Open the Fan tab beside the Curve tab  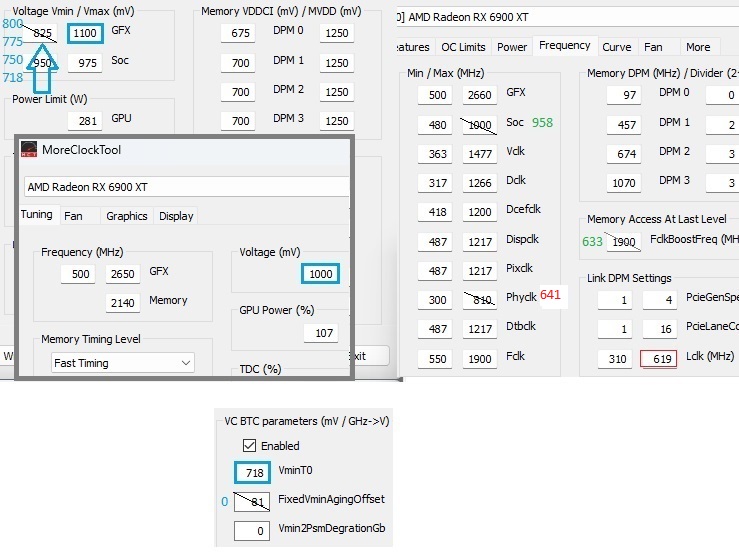(653, 47)
